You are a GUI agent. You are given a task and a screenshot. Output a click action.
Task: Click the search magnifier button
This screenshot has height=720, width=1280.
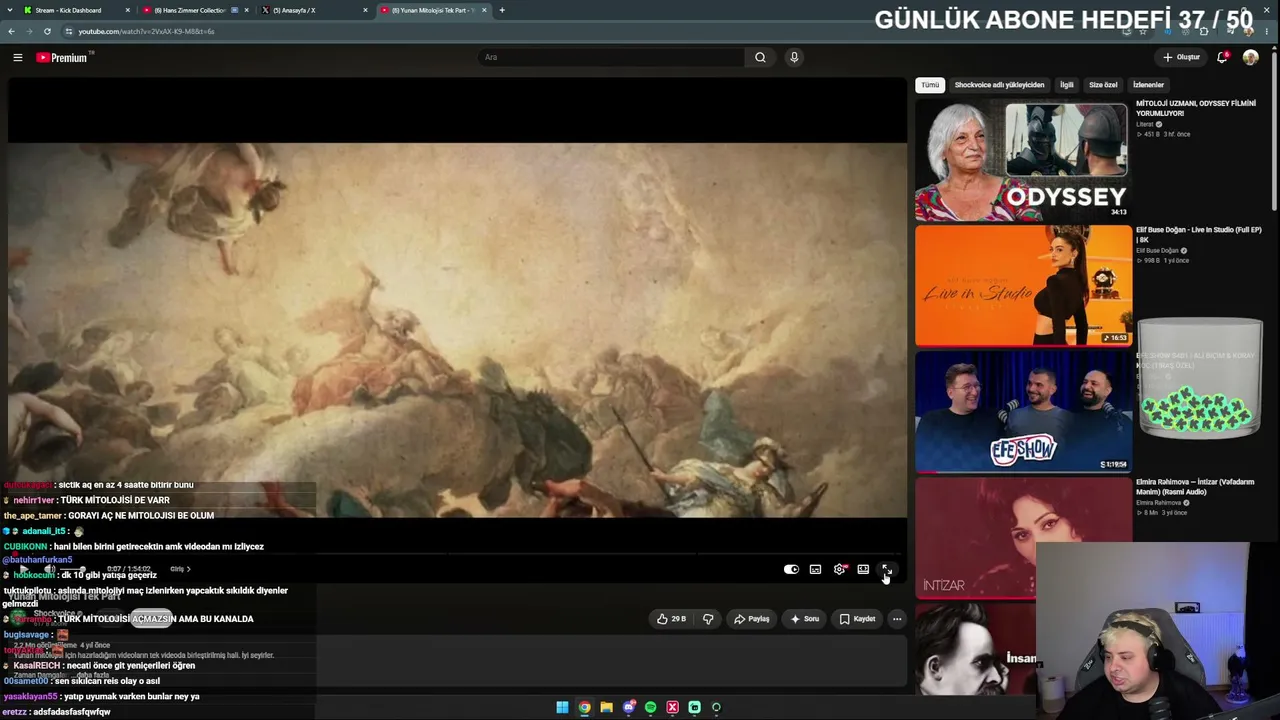pos(760,57)
